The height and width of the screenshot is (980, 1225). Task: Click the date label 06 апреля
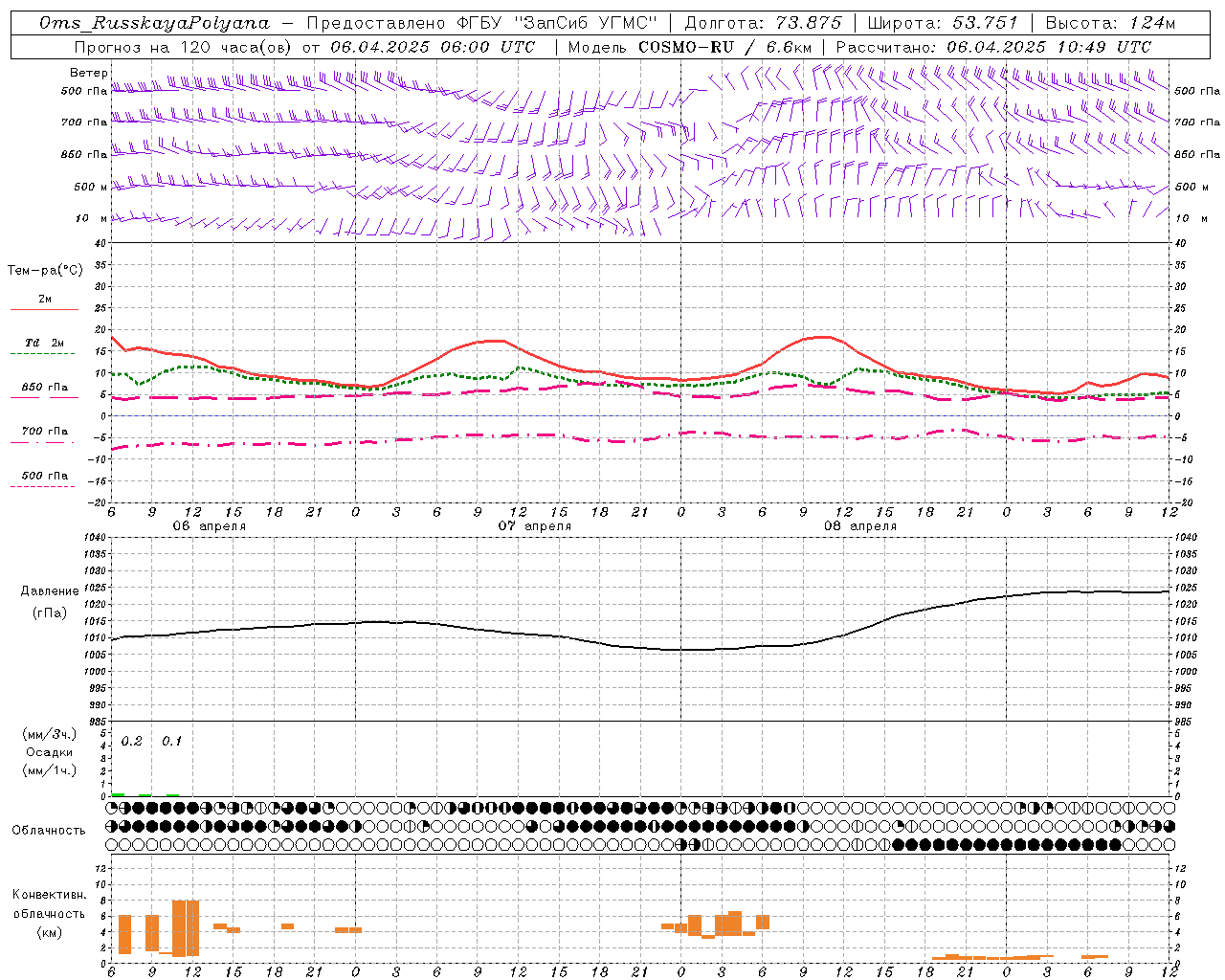(209, 526)
